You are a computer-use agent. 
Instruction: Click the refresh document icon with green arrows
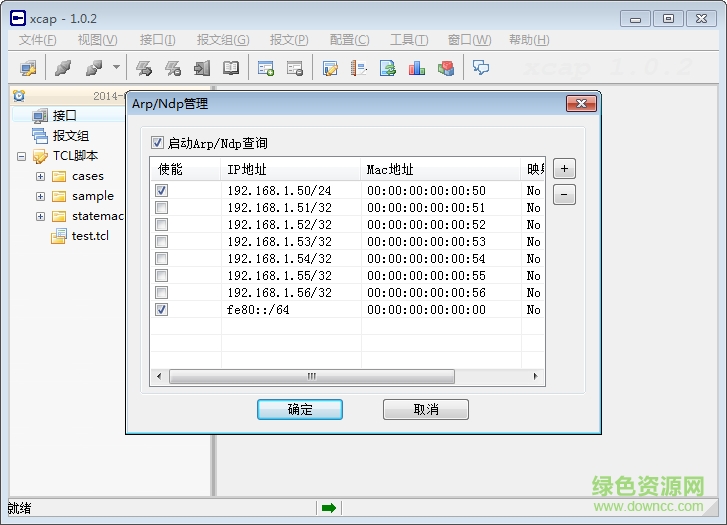388,68
